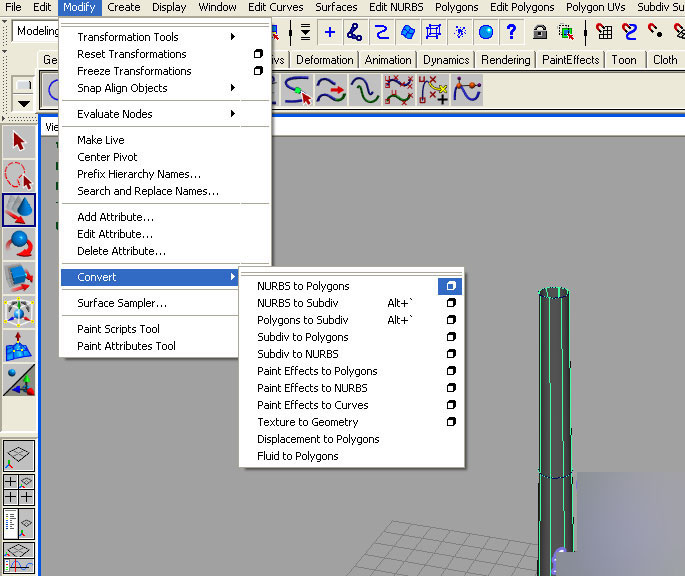This screenshot has height=576, width=685.
Task: Click the blue question mark icon
Action: [x=511, y=32]
